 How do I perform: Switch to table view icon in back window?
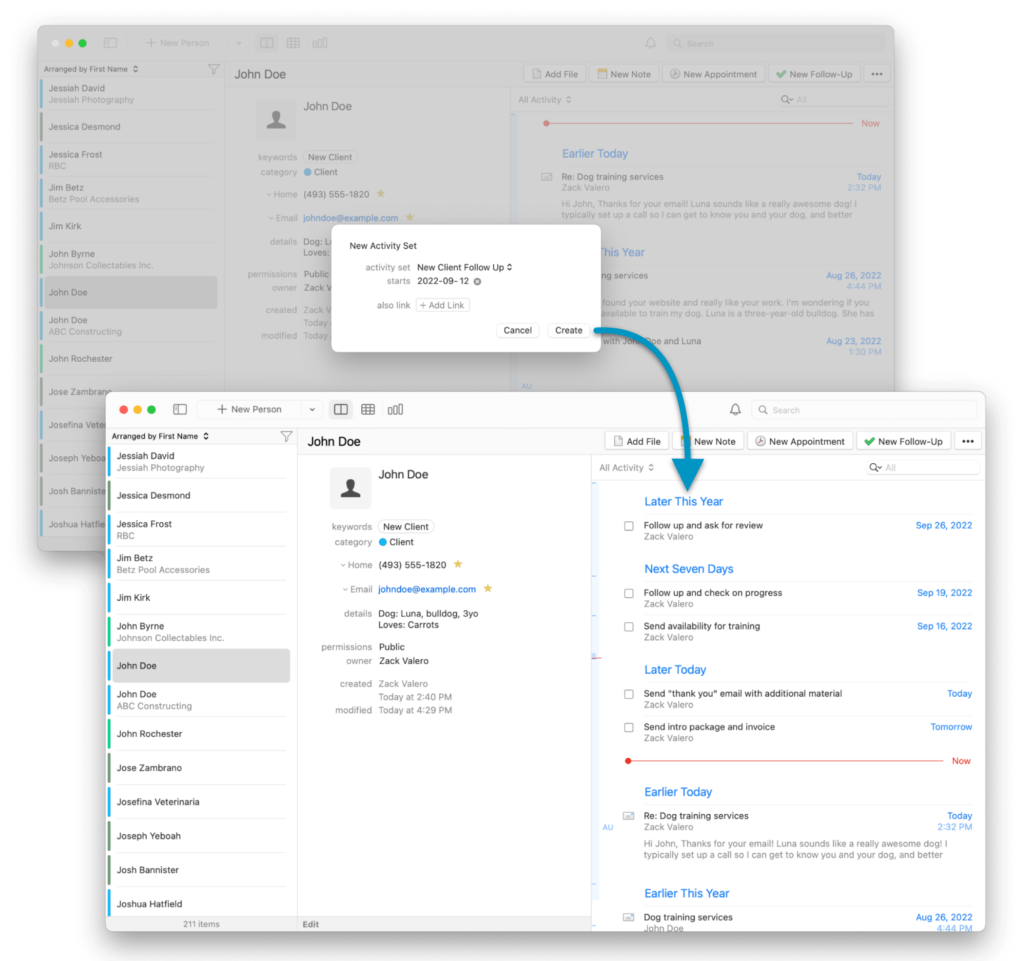pos(293,43)
